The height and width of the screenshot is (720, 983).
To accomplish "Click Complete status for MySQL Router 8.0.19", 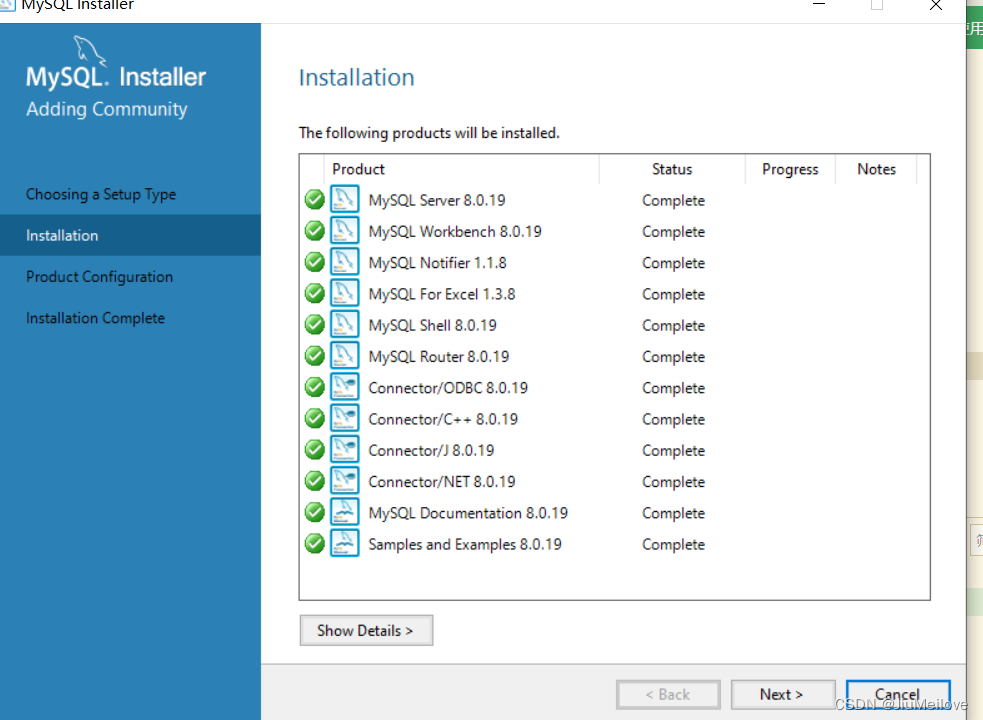I will (x=673, y=357).
